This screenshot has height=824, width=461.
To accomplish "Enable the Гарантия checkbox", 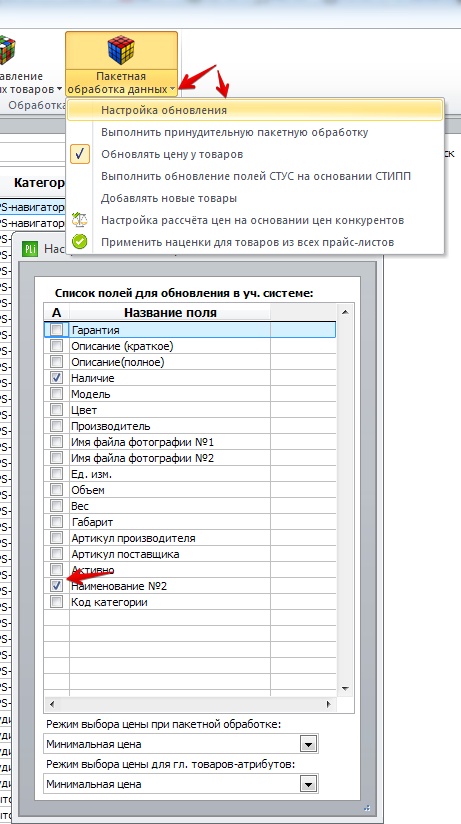I will [57, 329].
